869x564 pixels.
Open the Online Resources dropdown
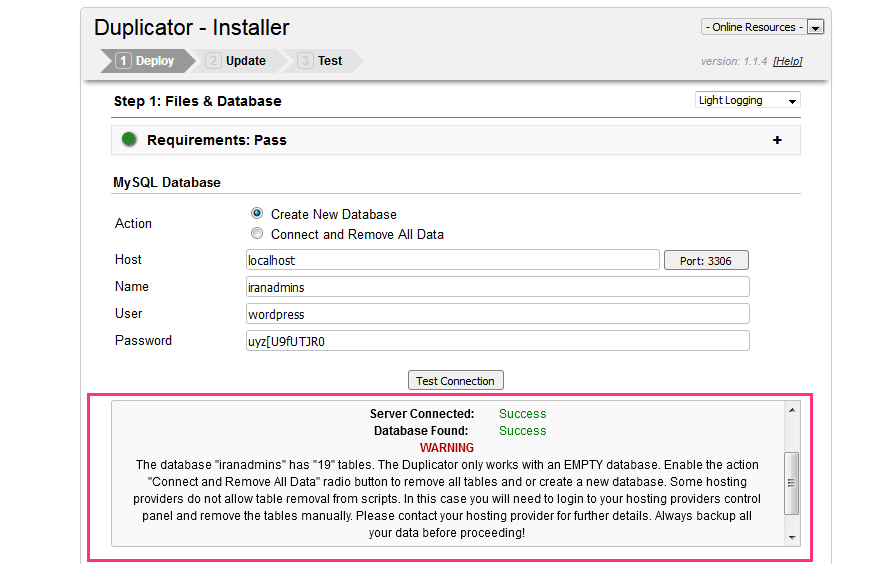coord(762,27)
